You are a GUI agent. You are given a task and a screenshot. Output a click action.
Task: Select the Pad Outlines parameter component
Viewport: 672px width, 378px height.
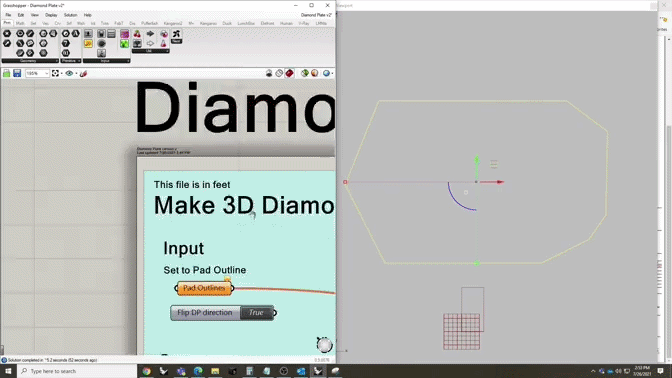point(204,288)
